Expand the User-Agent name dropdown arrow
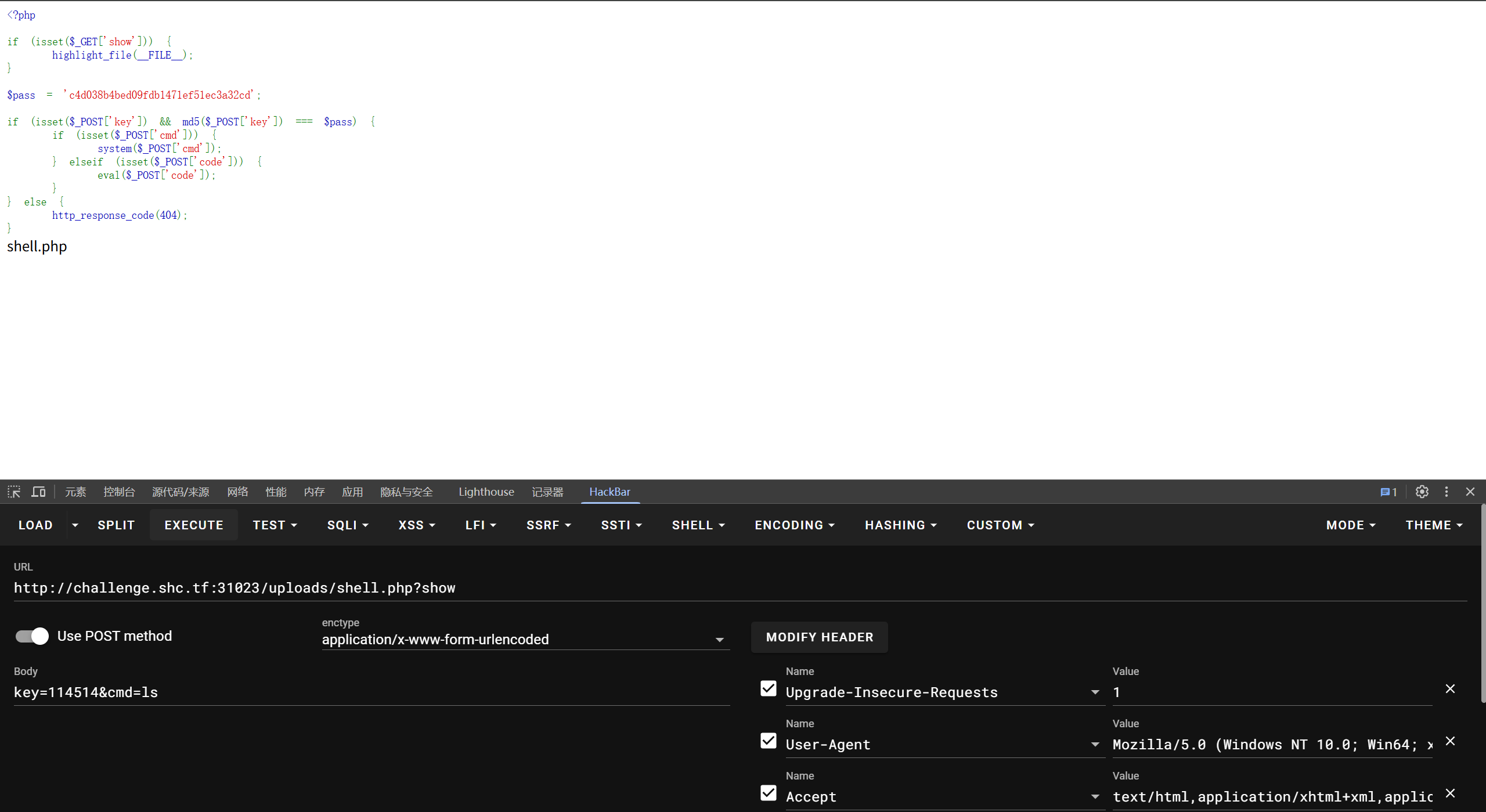1486x812 pixels. coord(1095,744)
